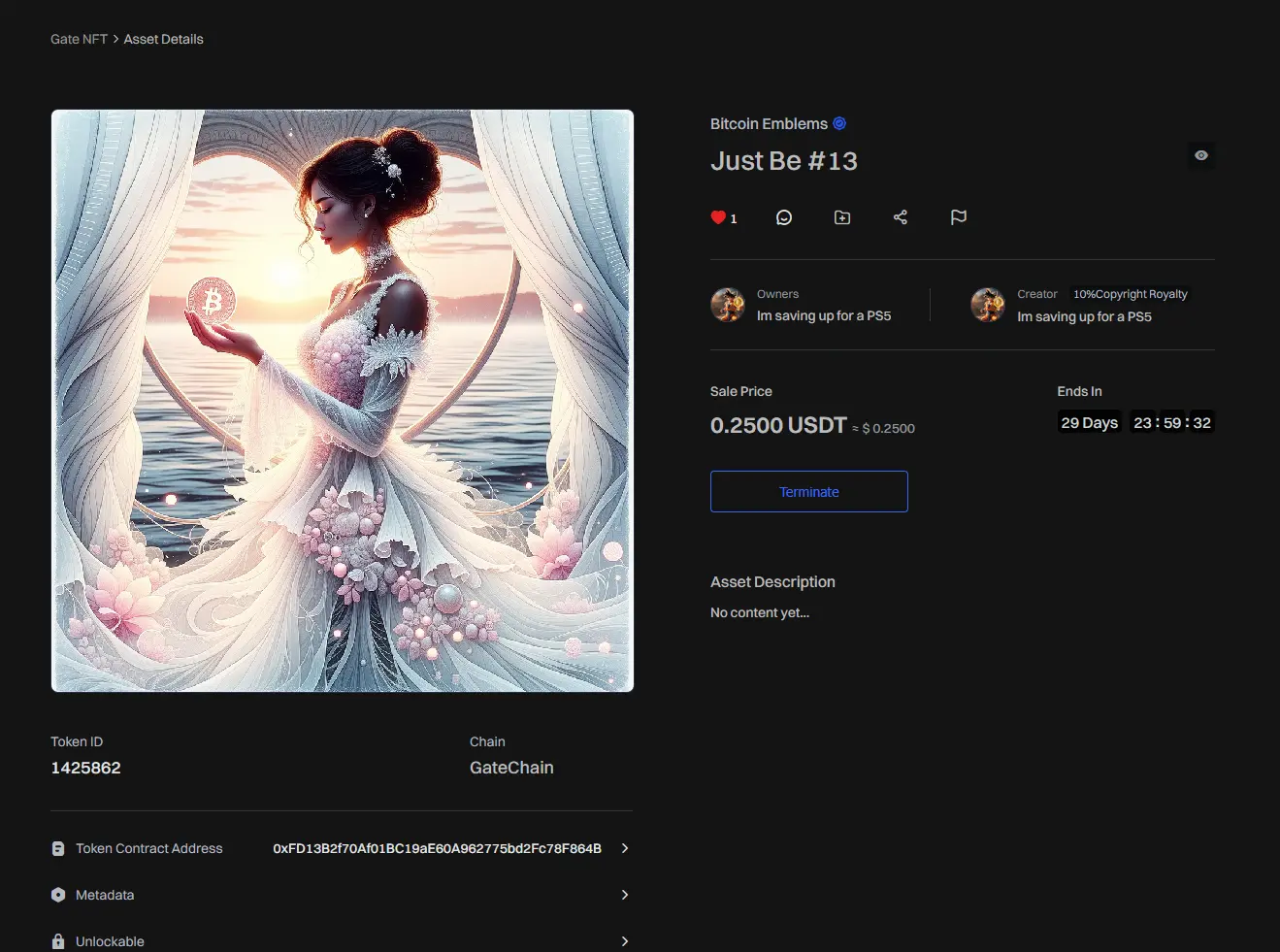Open the Just Be #13 artwork image

pos(343,401)
